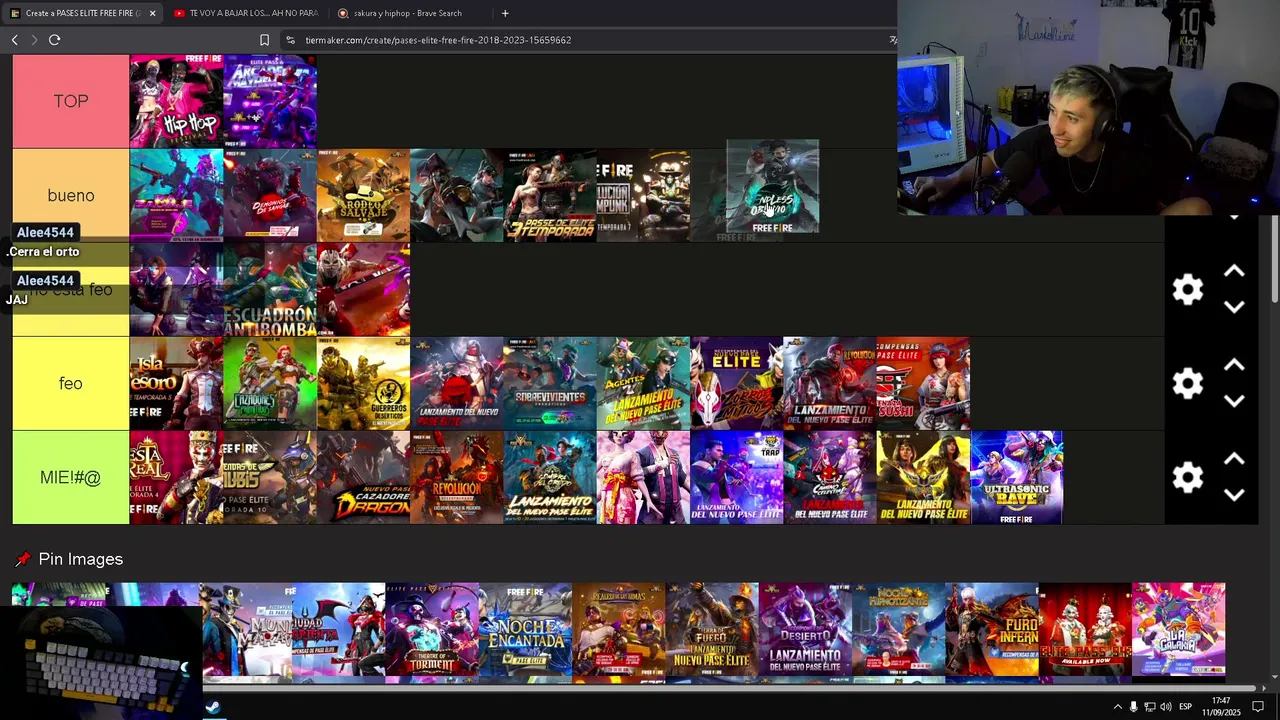Select the Guerreros Desérticos pass
Viewport: 1280px width, 720px height.
point(363,383)
